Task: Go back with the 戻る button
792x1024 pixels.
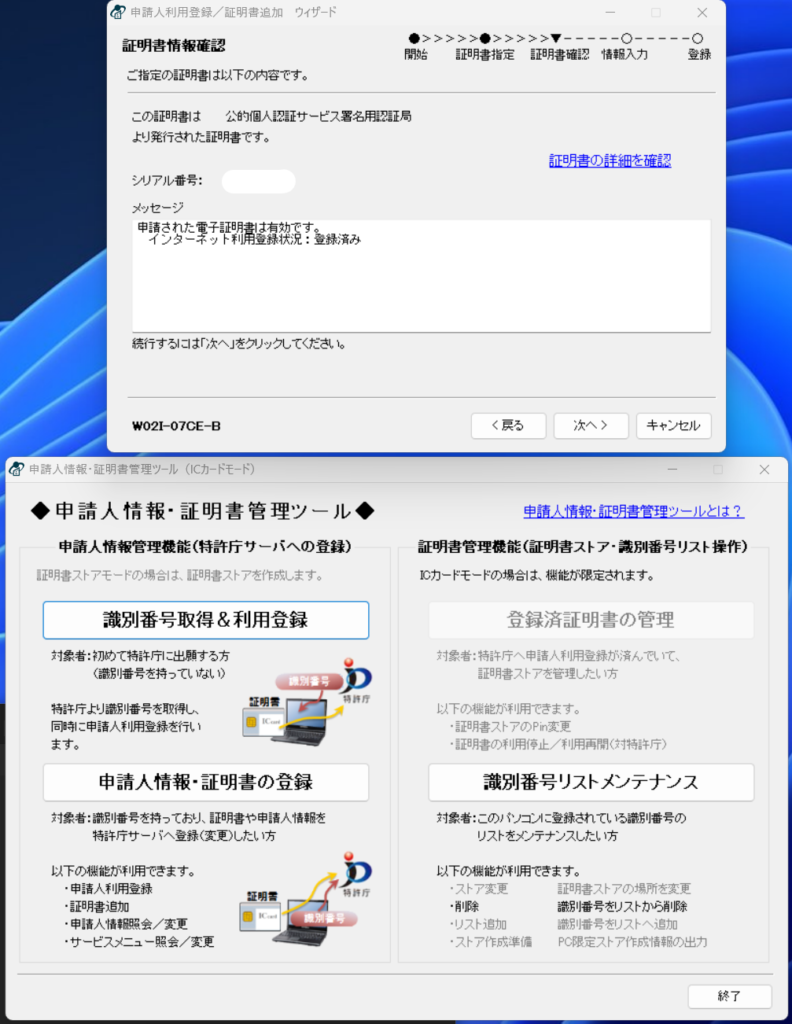Action: (508, 425)
